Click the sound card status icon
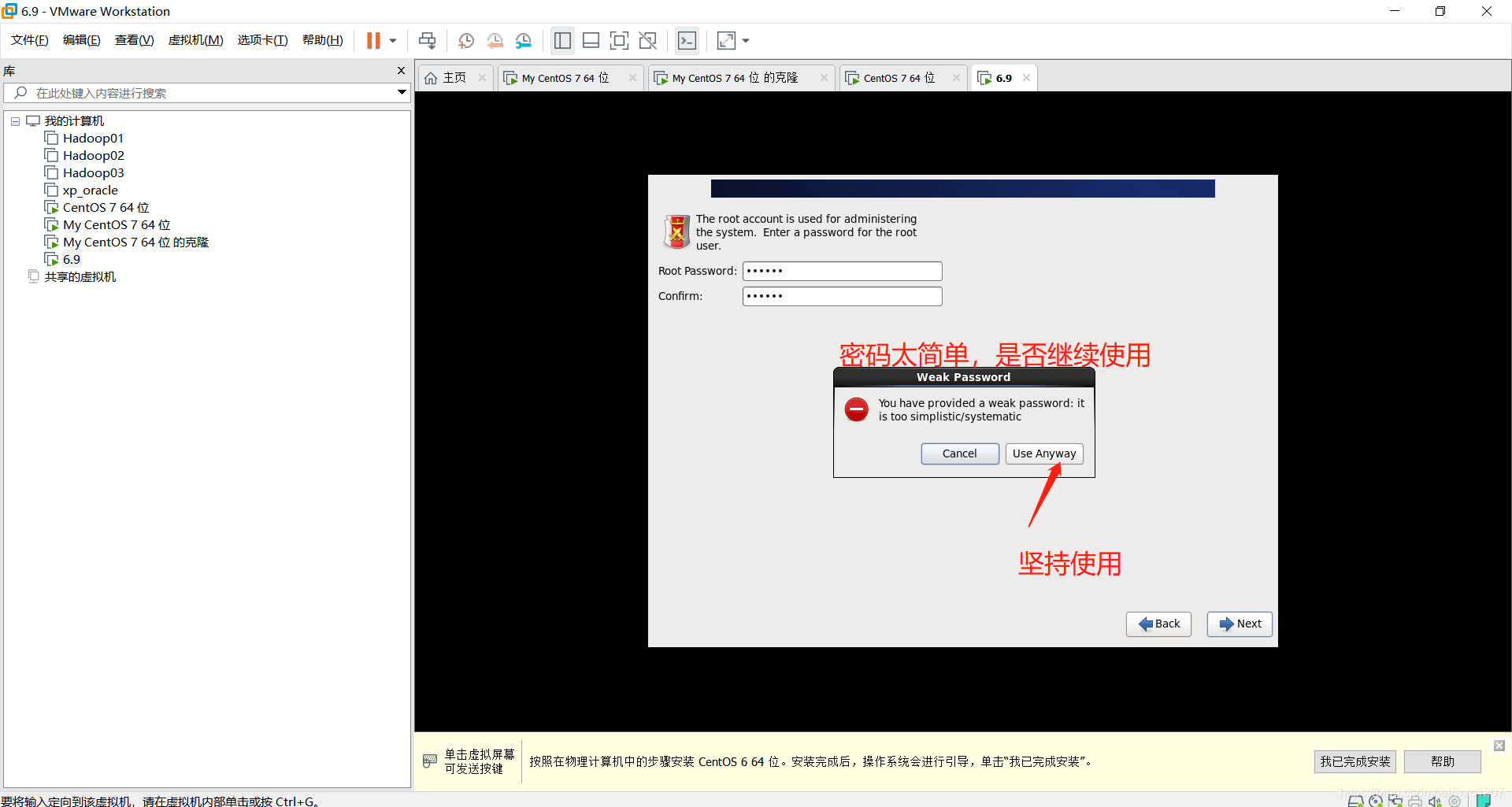1512x807 pixels. (1435, 801)
